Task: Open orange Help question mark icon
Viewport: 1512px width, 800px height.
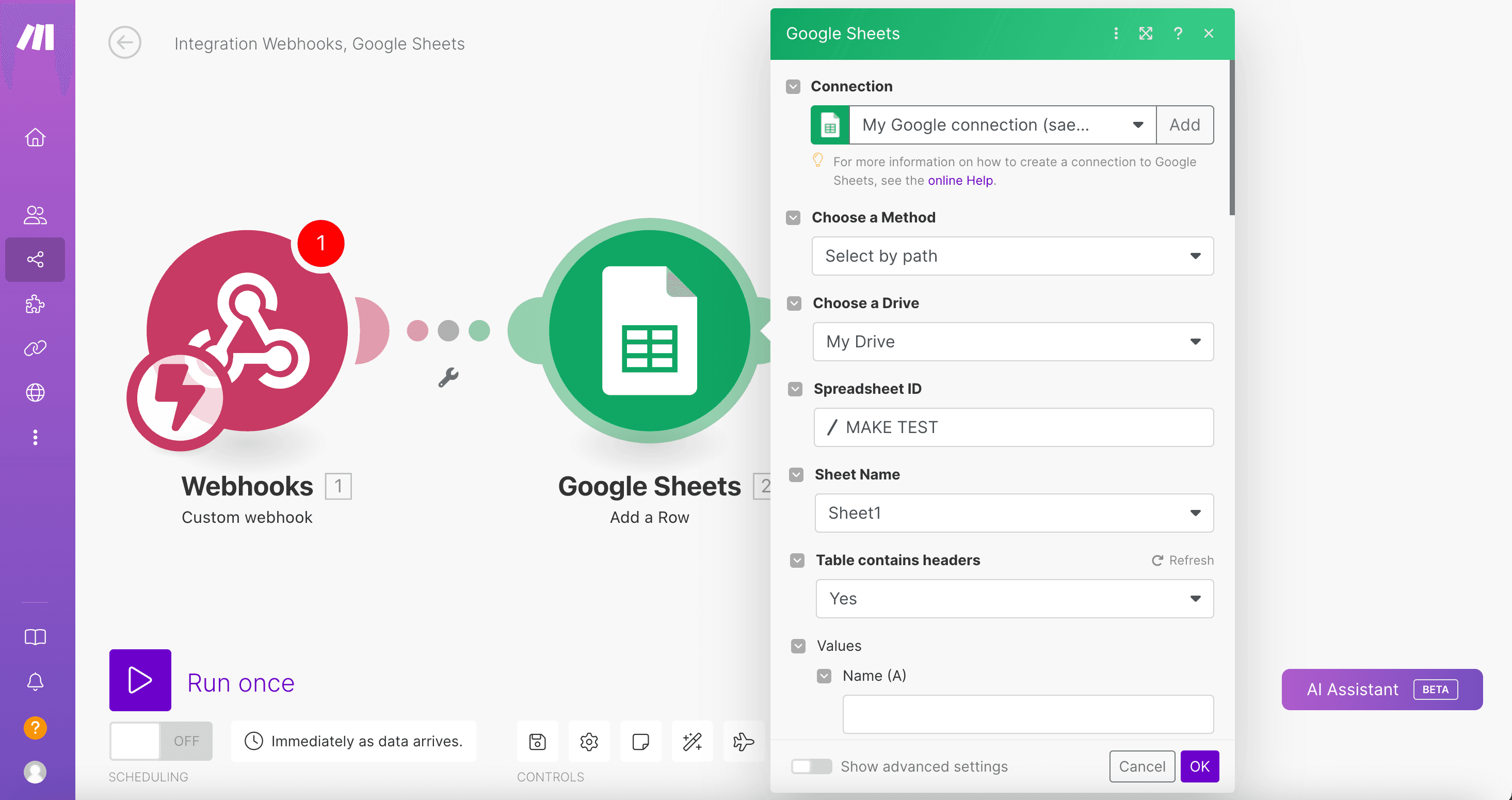Action: pos(35,728)
